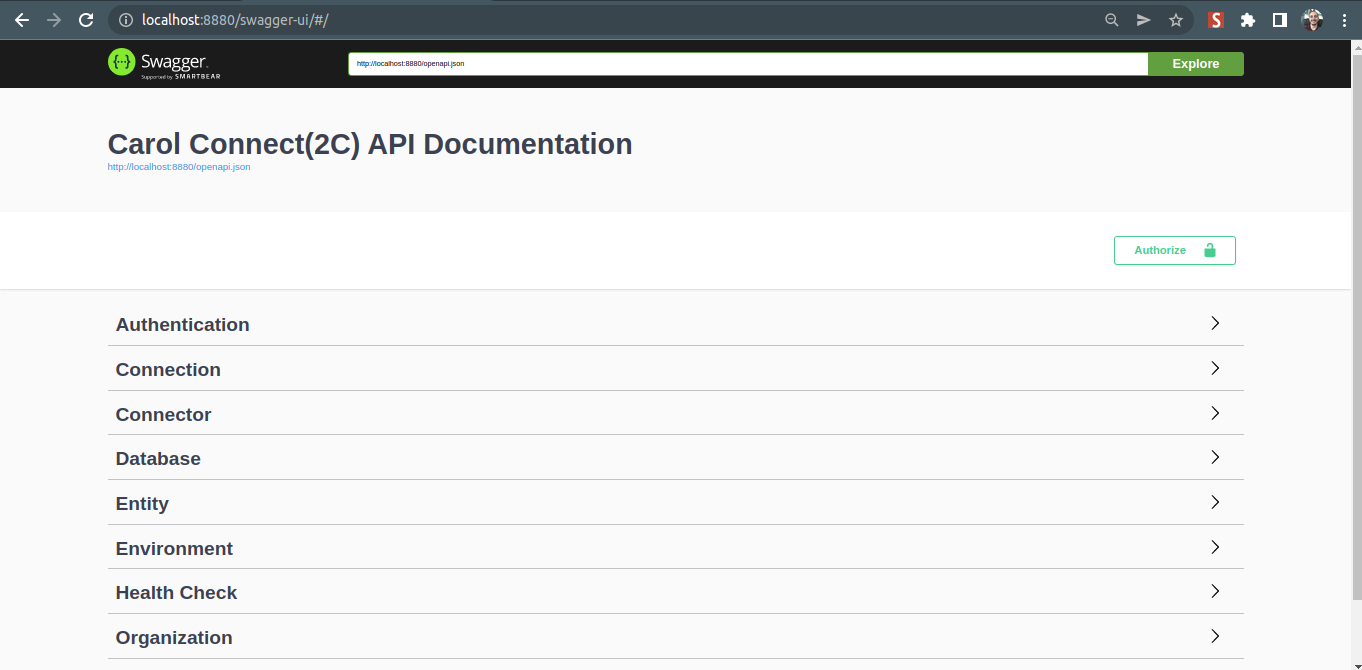
Task: Click the Swagger spec URL input field
Action: tap(747, 64)
